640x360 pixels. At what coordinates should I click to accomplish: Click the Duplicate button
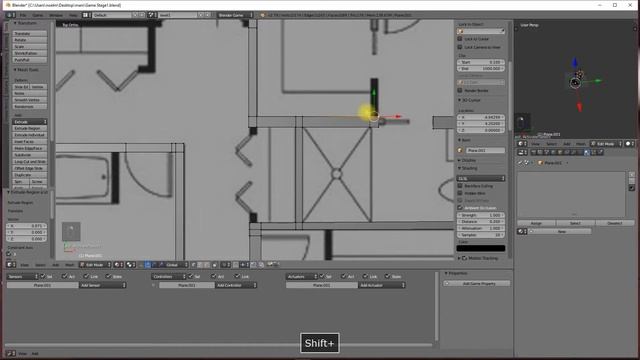click(29, 175)
